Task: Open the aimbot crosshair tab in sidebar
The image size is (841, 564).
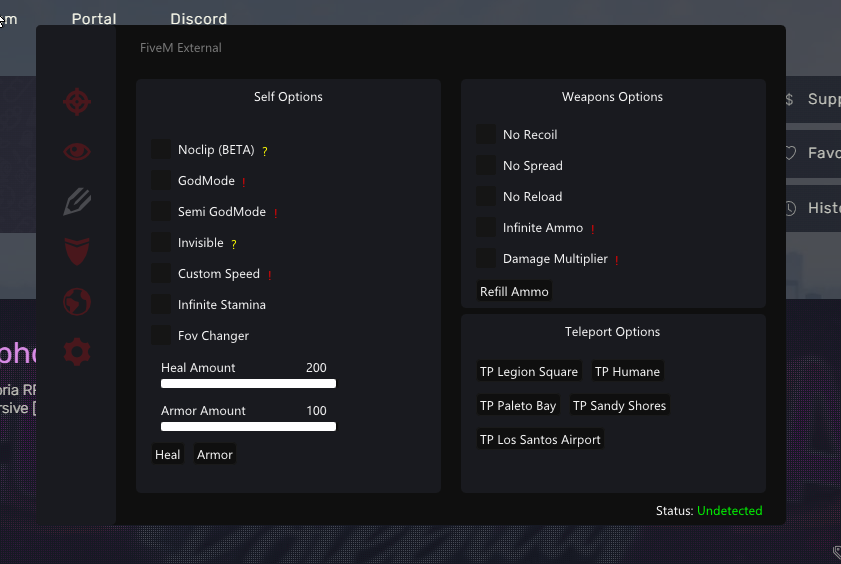Action: (x=77, y=101)
